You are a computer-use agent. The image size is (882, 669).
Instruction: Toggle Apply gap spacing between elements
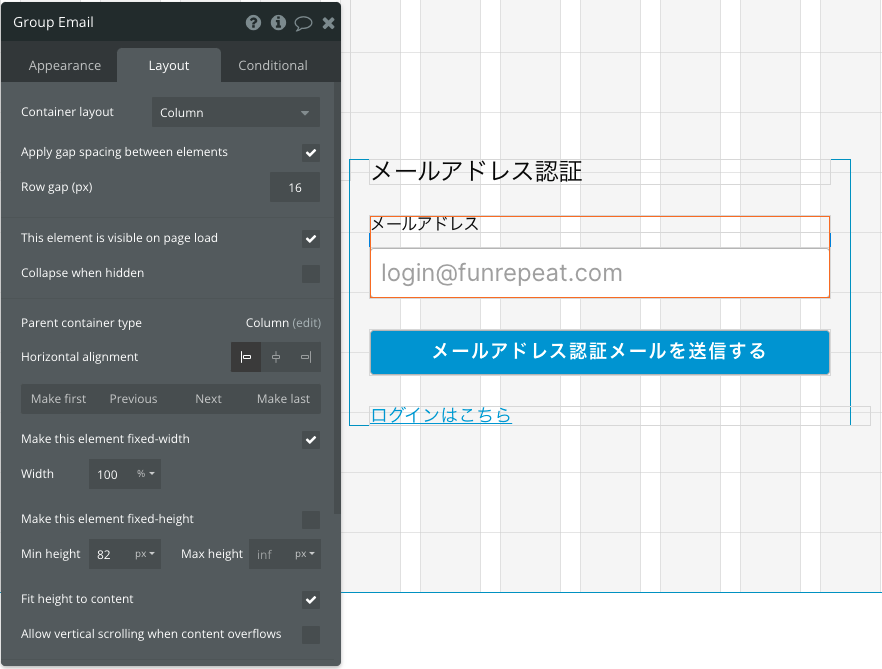pos(310,152)
